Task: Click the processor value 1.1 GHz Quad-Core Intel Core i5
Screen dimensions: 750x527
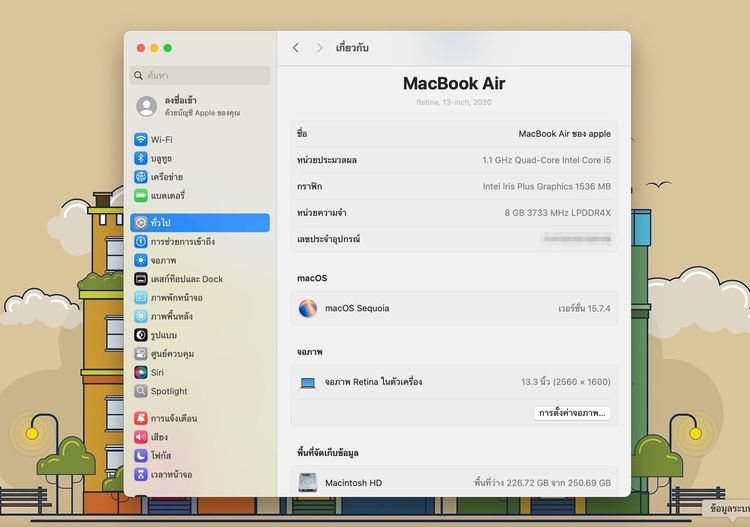Action: 546,160
